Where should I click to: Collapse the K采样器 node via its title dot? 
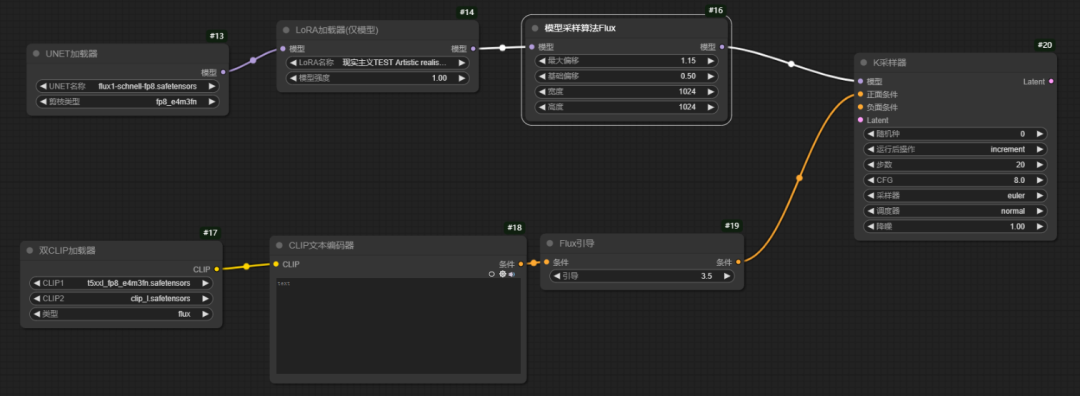863,63
